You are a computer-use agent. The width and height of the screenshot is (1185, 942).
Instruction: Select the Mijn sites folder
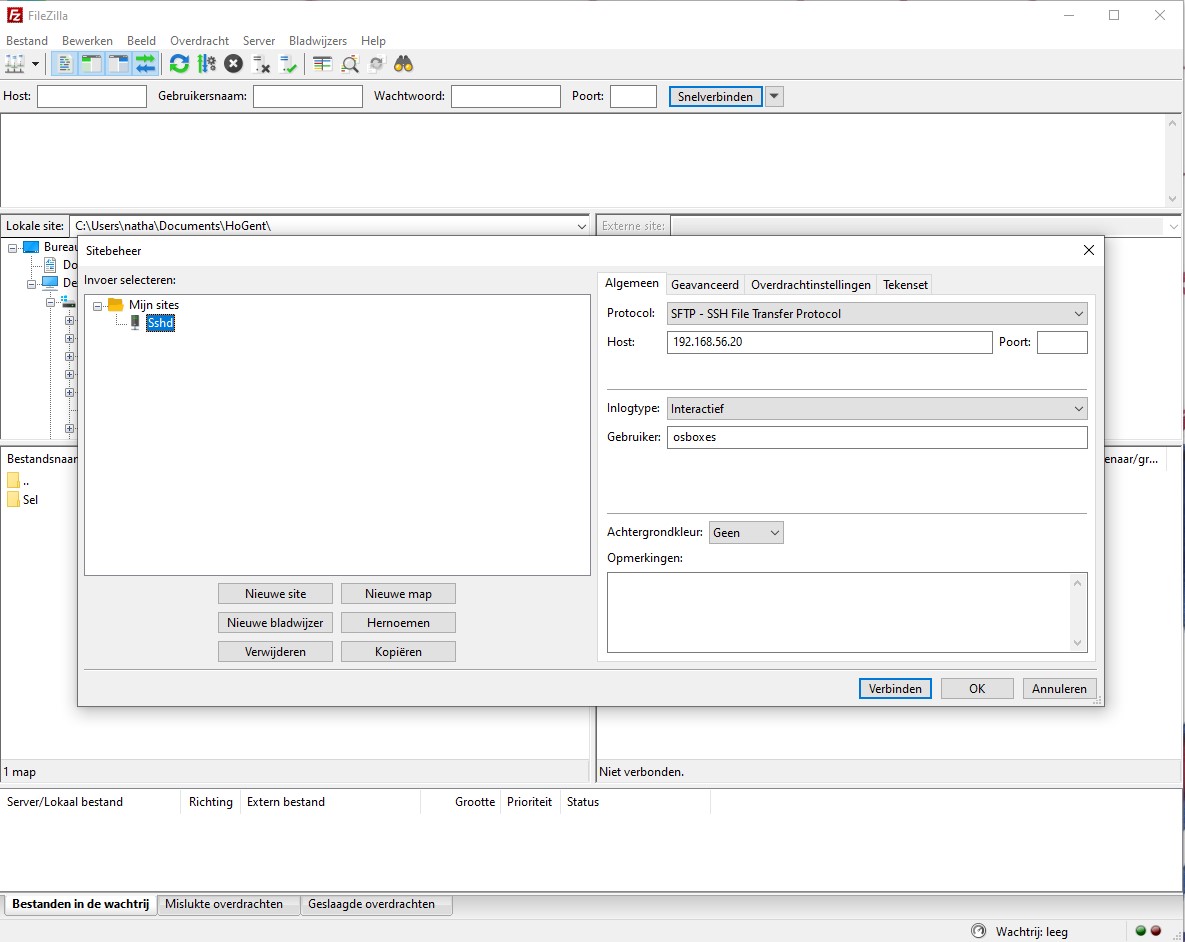pyautogui.click(x=153, y=305)
